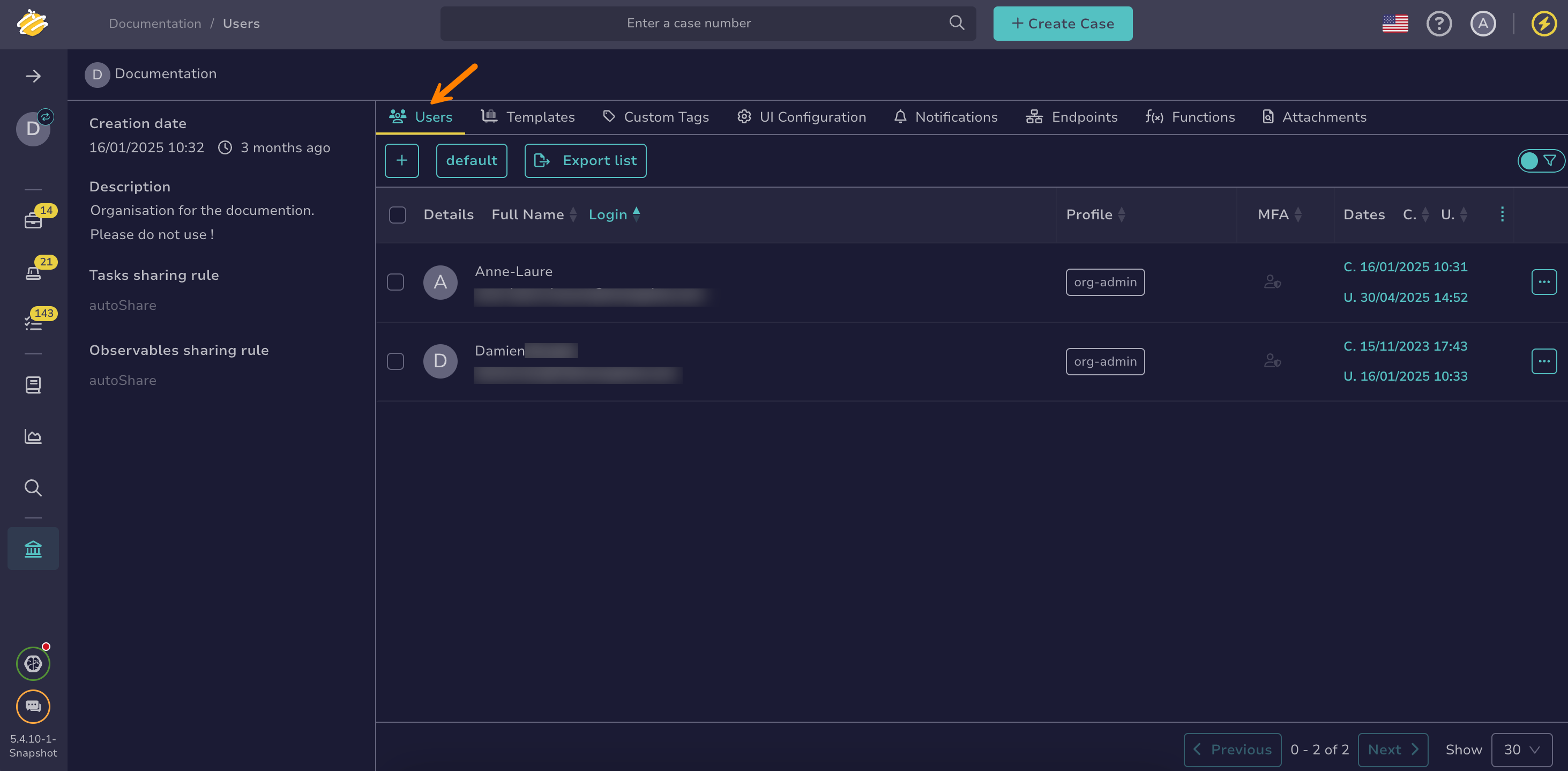The width and height of the screenshot is (1568, 771).
Task: Sort by Full Name column
Action: tap(534, 214)
